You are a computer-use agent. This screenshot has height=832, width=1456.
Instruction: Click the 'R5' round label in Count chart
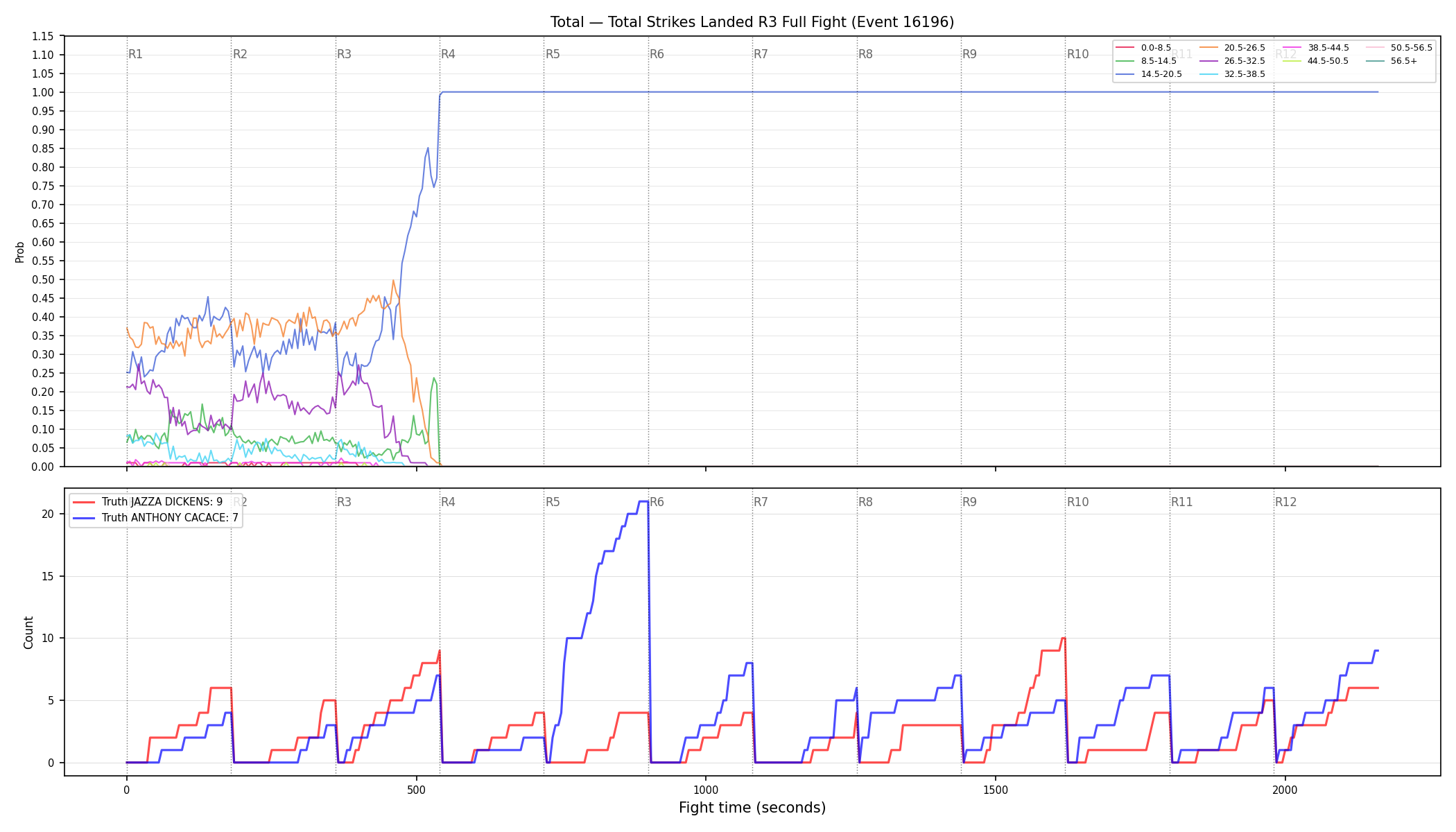[553, 502]
